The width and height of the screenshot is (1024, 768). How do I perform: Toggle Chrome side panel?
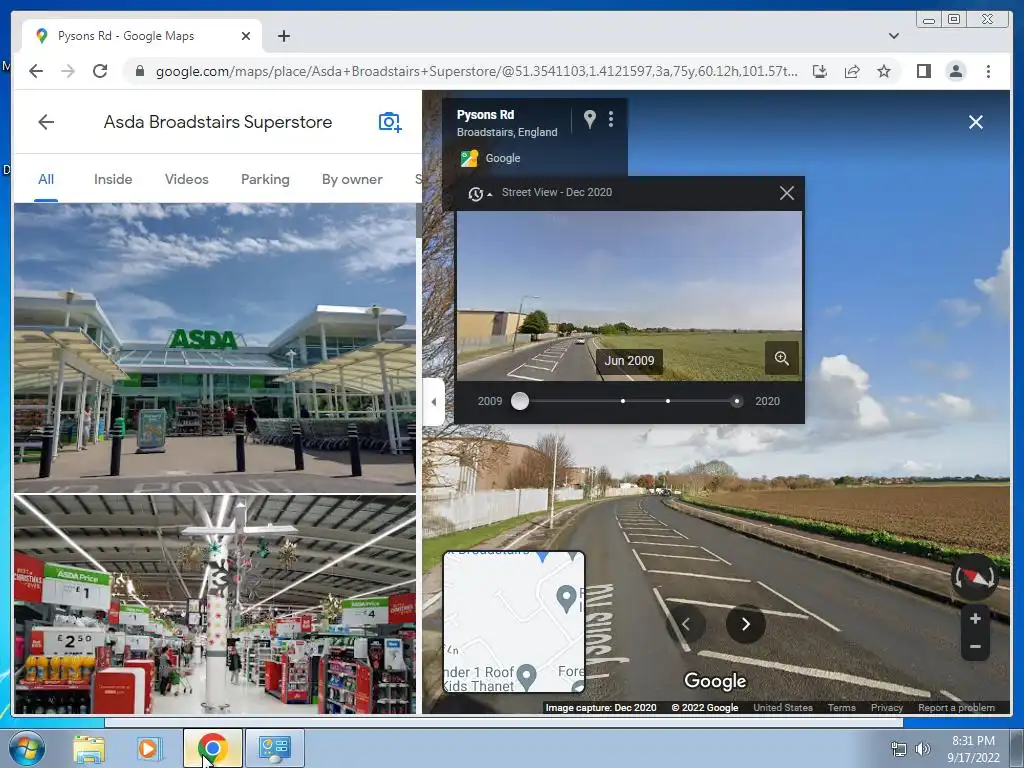923,71
